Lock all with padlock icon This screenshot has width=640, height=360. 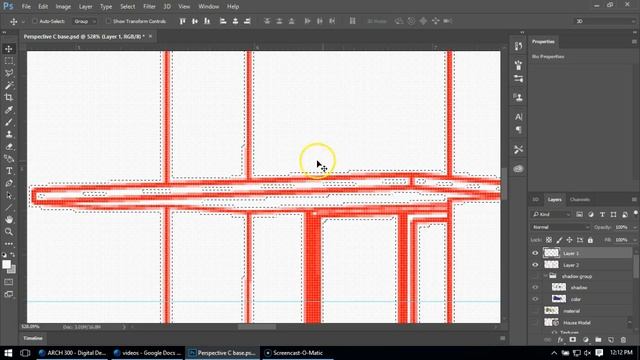(x=590, y=240)
